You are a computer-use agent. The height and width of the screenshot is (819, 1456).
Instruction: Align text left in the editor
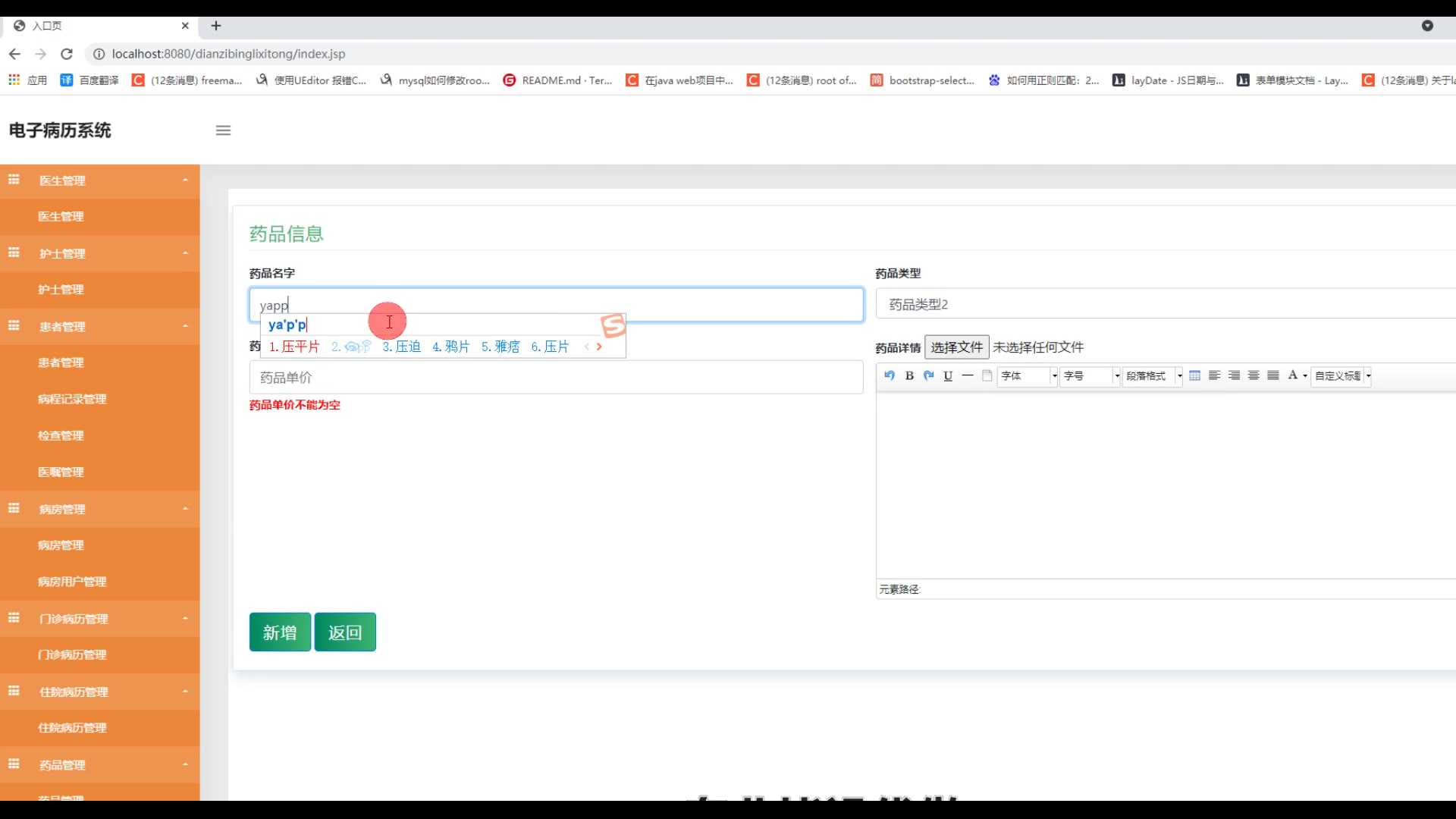click(x=1214, y=375)
